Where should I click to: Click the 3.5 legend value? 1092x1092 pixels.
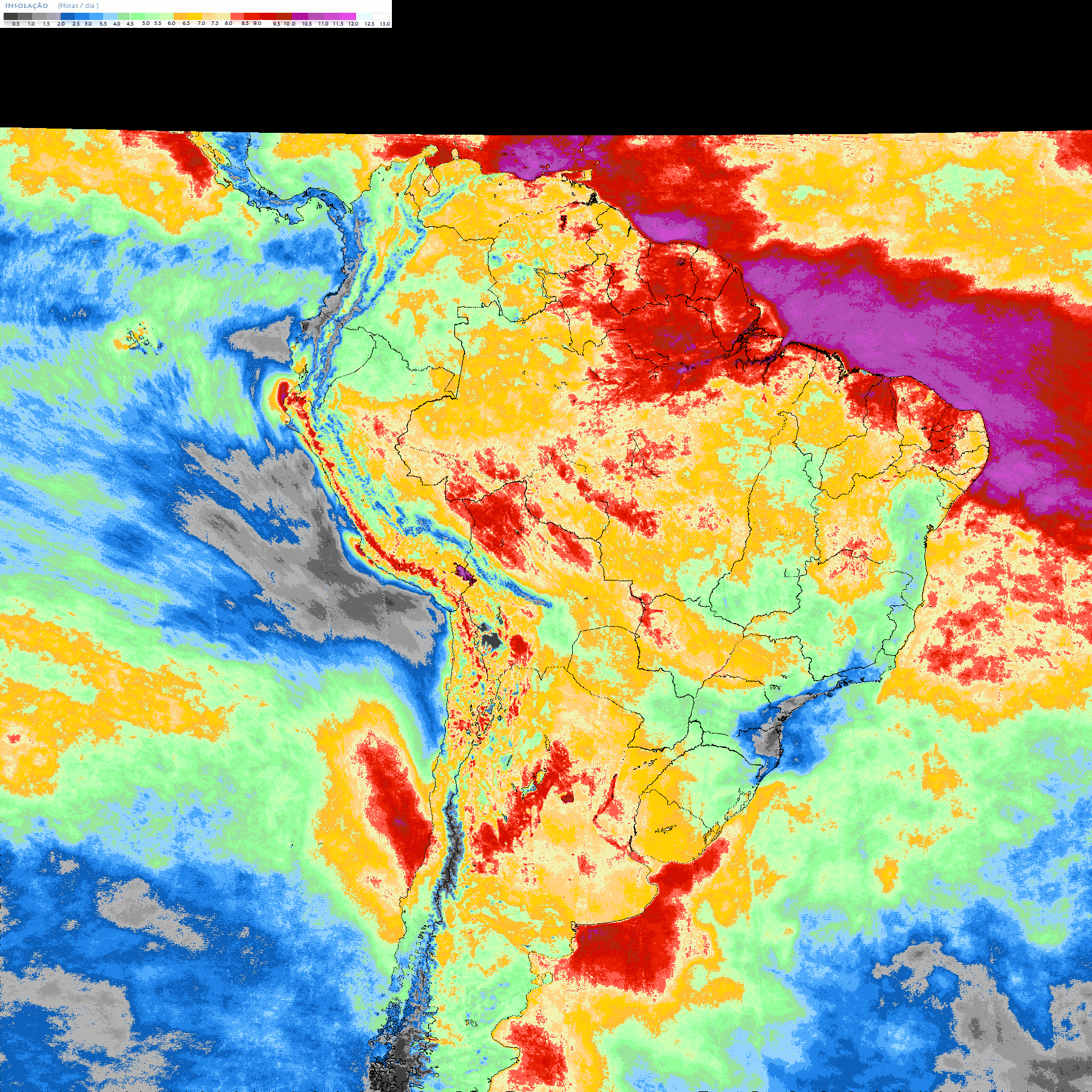click(x=103, y=24)
